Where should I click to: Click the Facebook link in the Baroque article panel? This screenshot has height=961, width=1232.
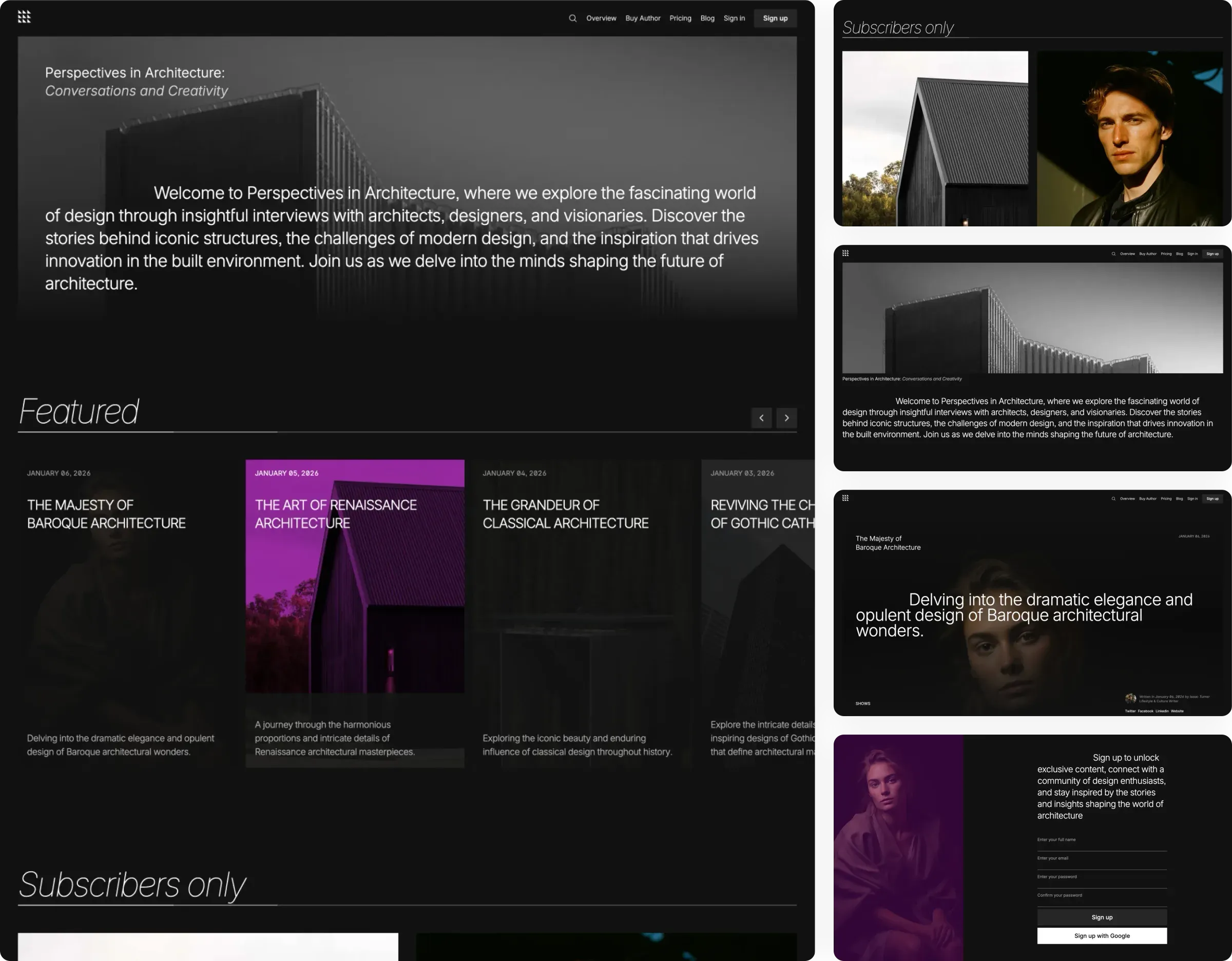[1145, 711]
